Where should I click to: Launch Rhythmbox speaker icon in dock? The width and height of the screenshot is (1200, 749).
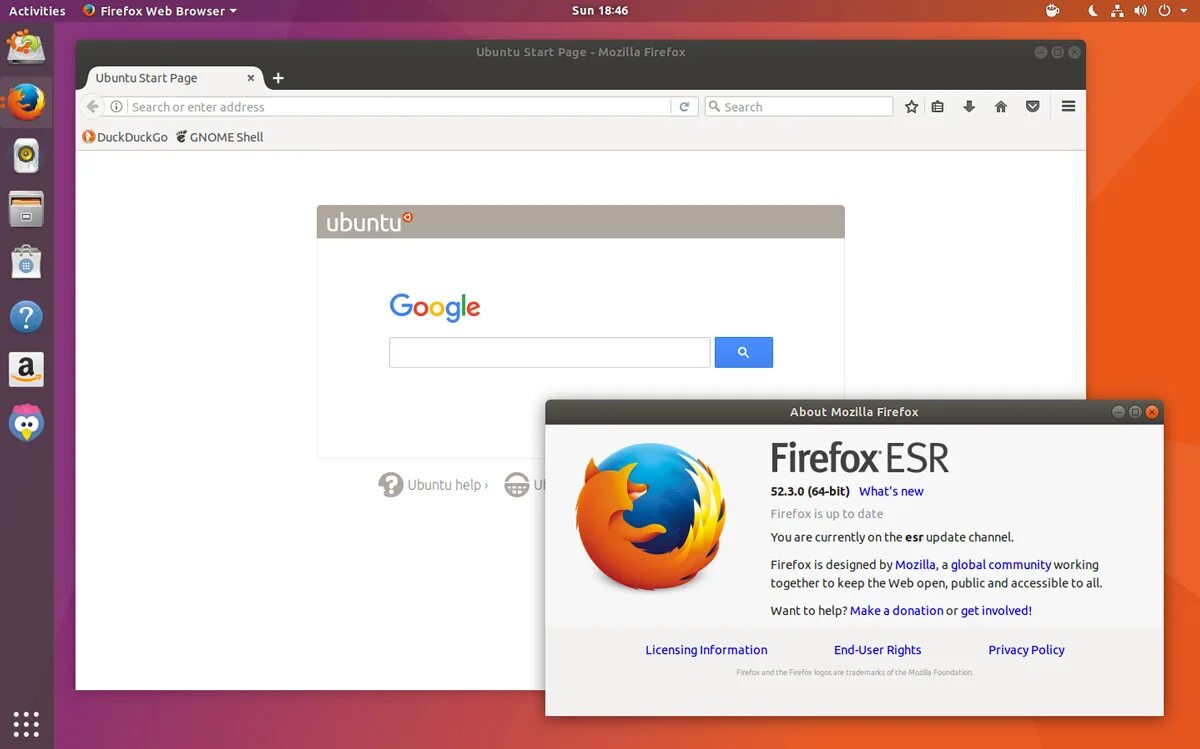pyautogui.click(x=26, y=156)
